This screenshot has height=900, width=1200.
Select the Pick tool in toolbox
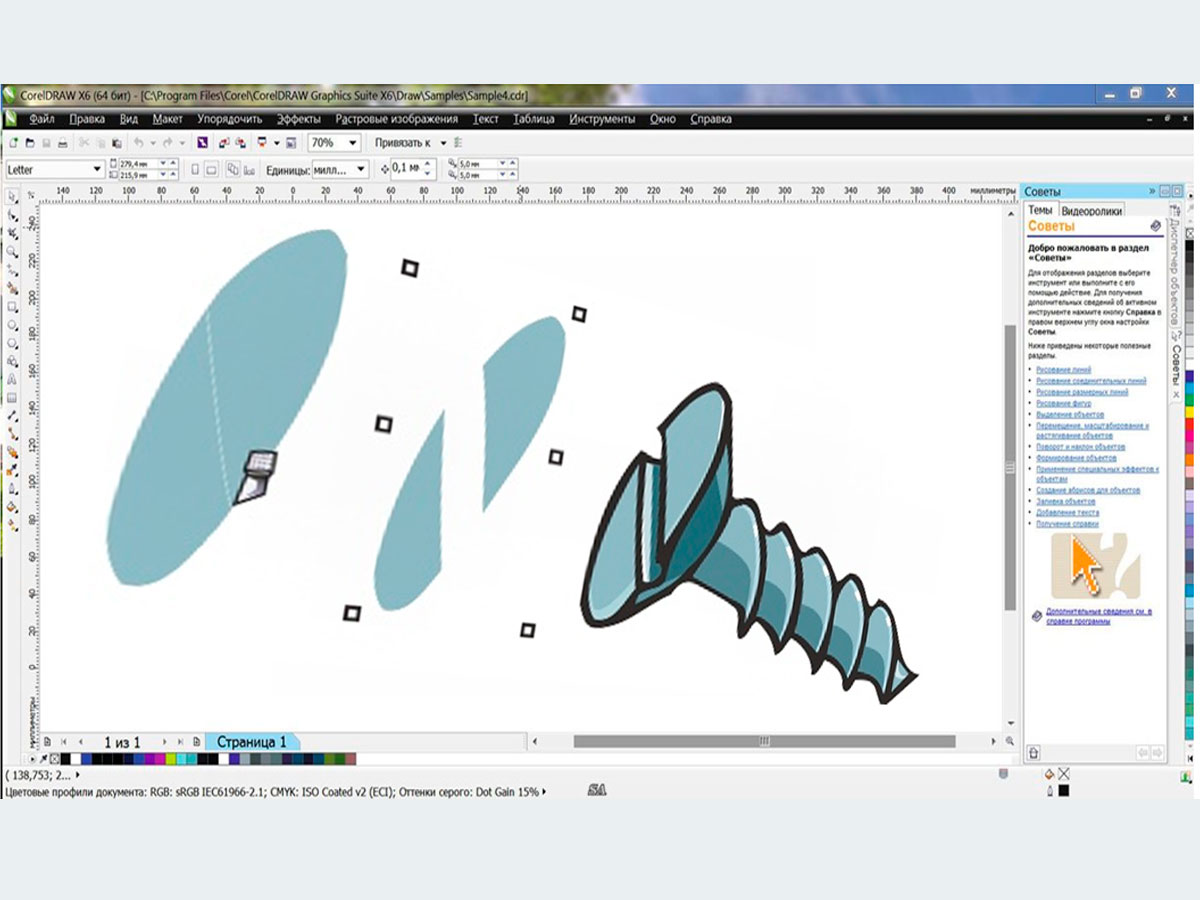tap(12, 196)
